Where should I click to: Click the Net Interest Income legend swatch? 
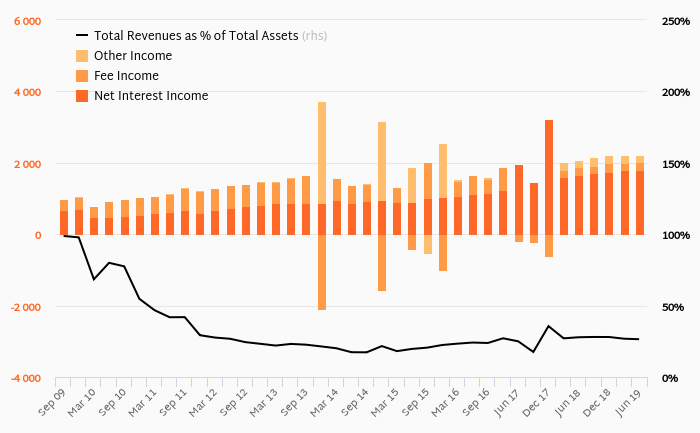coord(82,96)
